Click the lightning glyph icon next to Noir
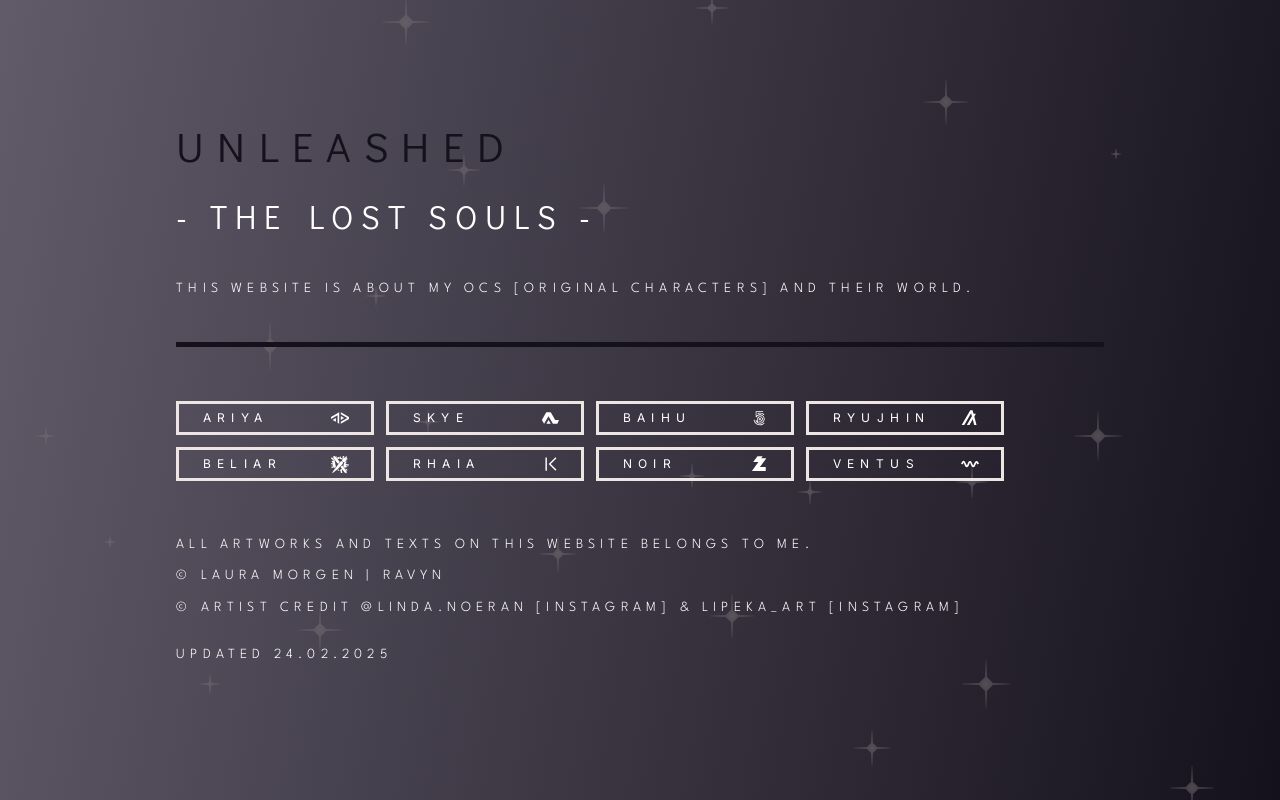 (x=760, y=463)
